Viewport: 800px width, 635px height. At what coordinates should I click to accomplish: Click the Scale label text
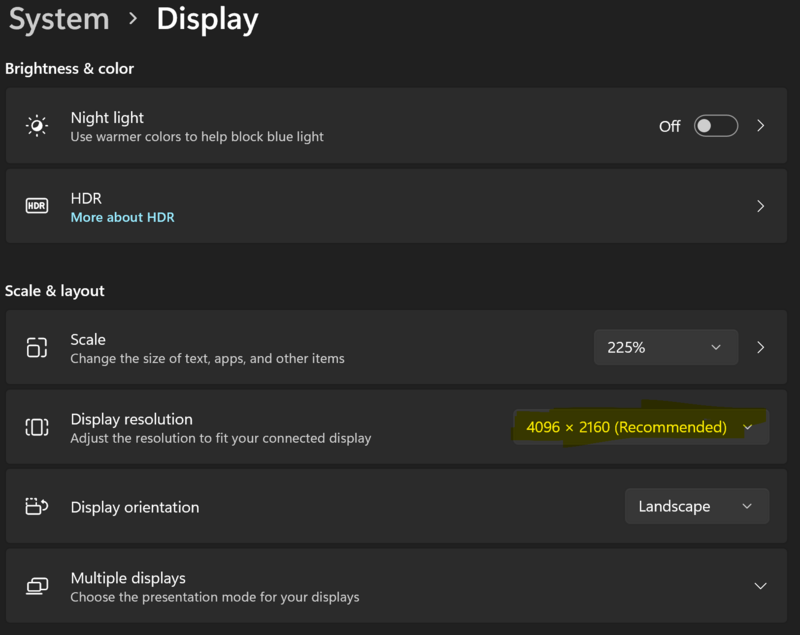click(88, 340)
